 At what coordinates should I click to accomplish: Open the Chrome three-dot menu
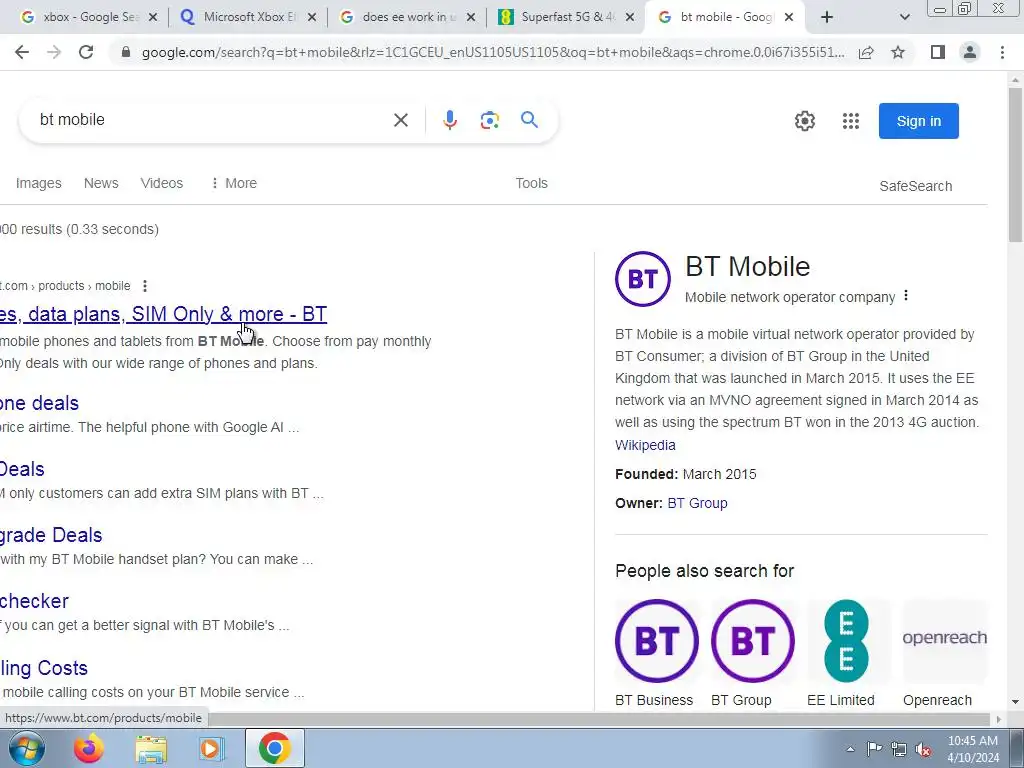click(x=1002, y=52)
